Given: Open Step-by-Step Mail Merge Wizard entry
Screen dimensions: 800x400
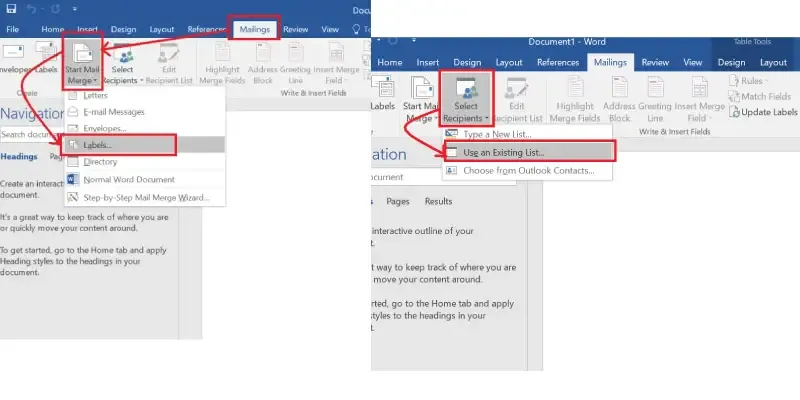Looking at the screenshot, I should 145,197.
